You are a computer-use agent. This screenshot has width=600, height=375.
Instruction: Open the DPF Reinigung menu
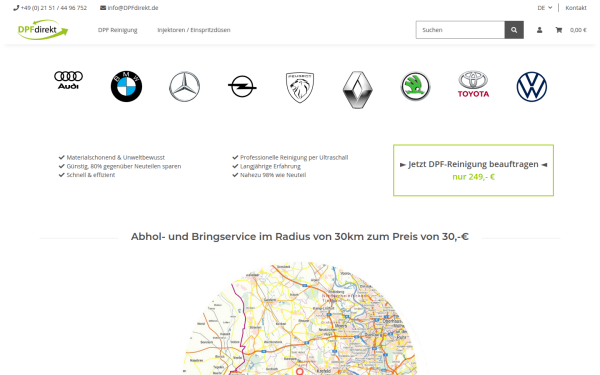pos(117,30)
